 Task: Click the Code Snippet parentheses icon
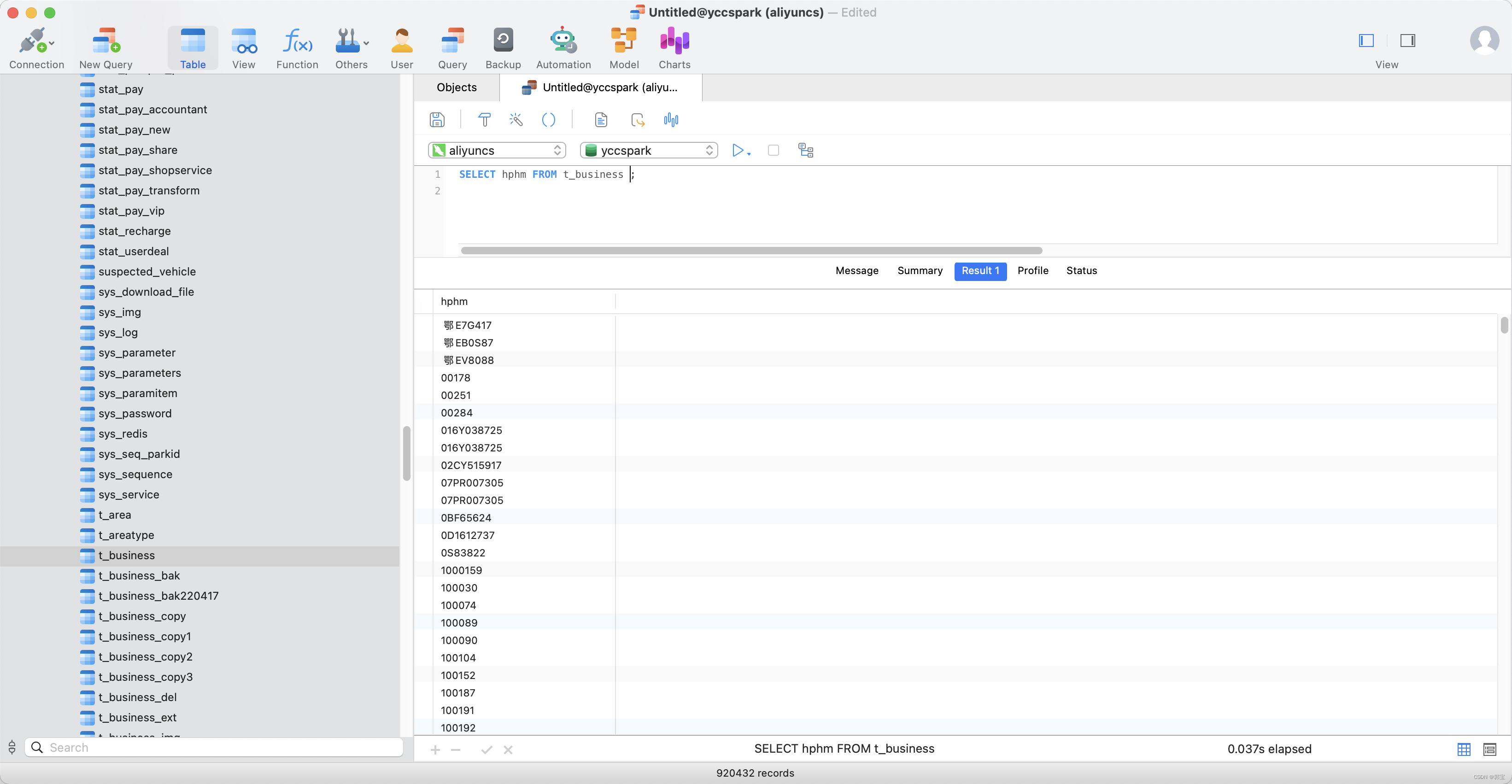[548, 120]
